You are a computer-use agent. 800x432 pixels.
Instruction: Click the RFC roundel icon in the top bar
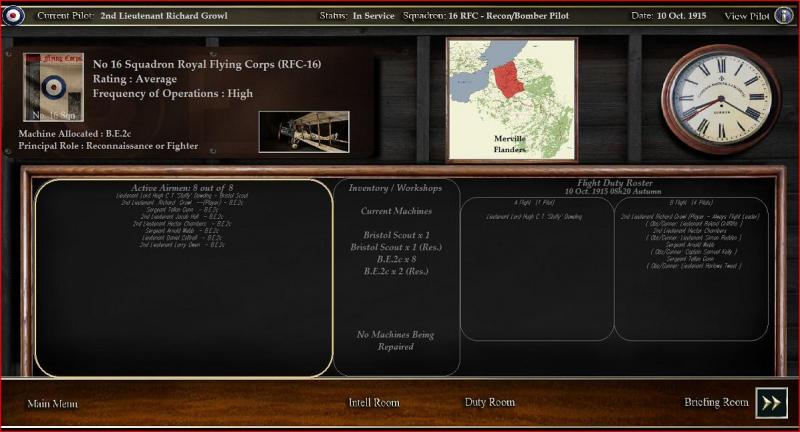point(13,16)
